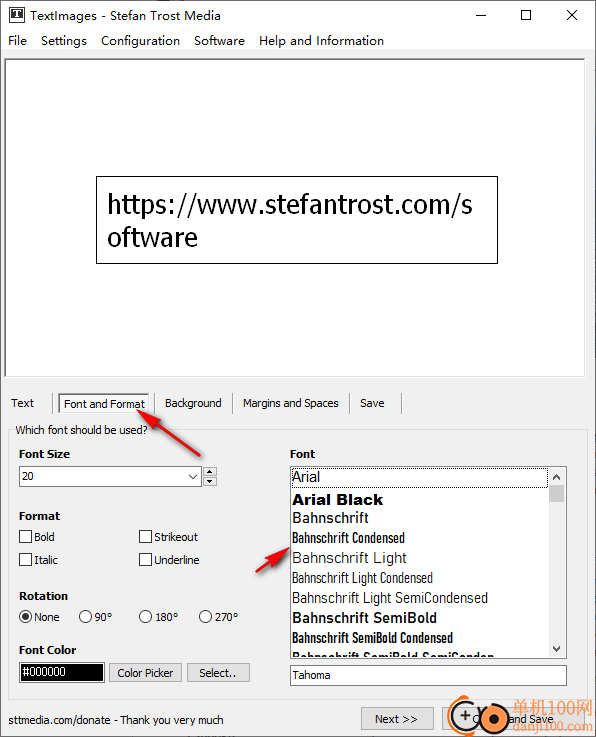The image size is (596, 737).
Task: Maximize the TextImages window
Action: click(526, 16)
